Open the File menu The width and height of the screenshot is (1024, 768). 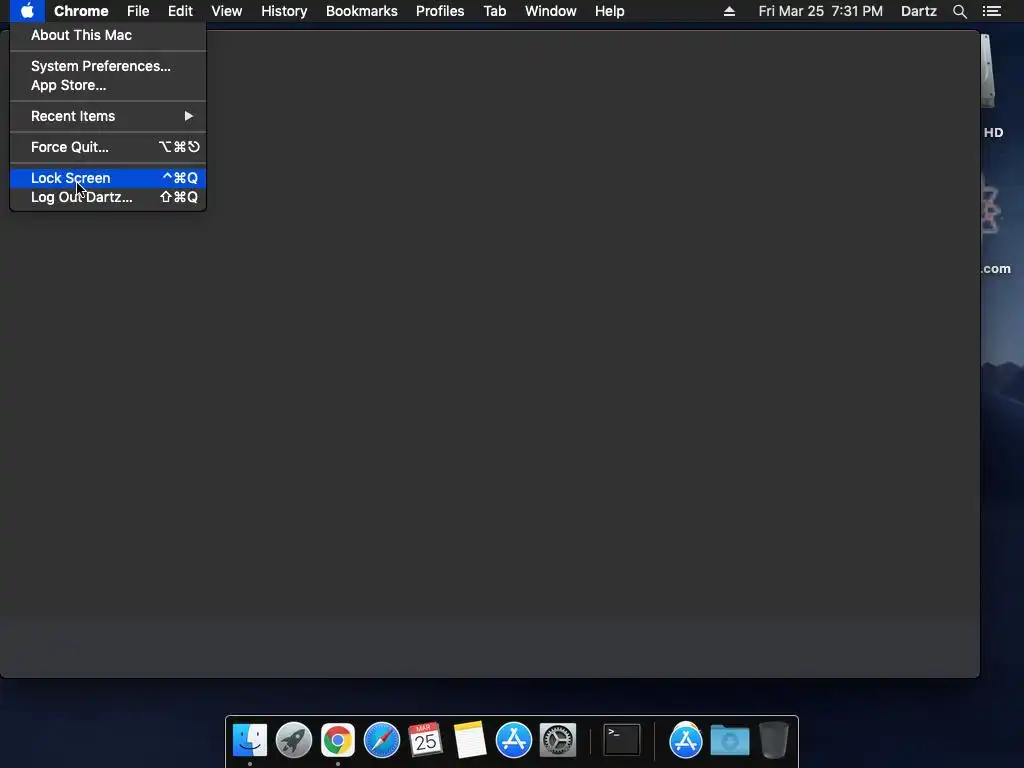138,11
